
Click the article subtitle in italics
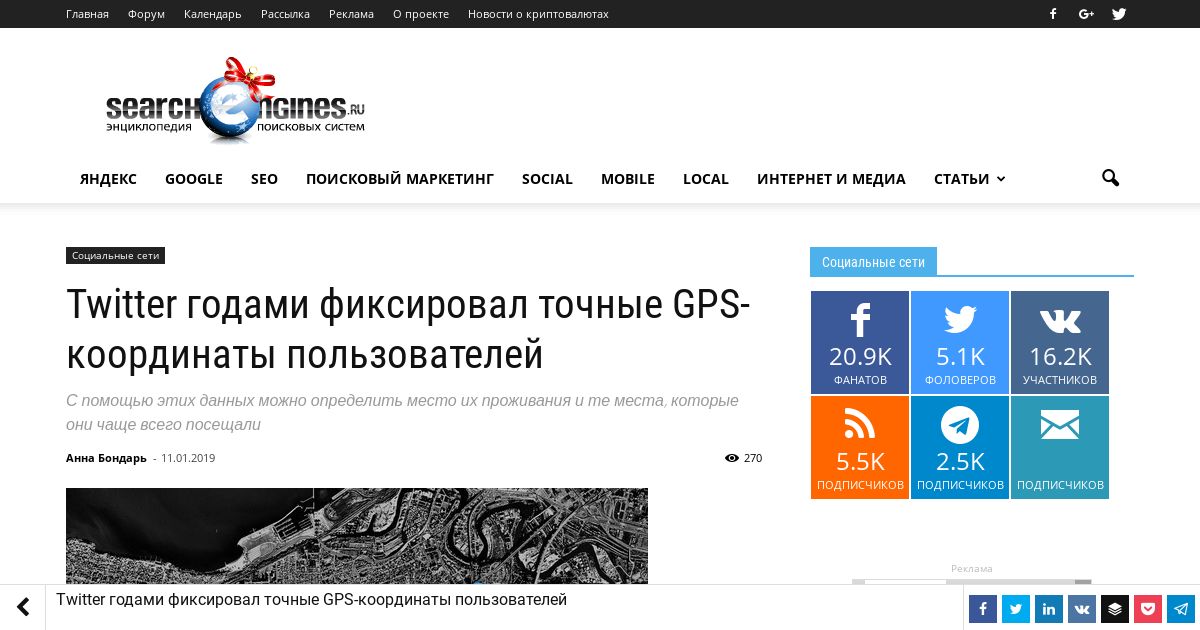coord(402,412)
